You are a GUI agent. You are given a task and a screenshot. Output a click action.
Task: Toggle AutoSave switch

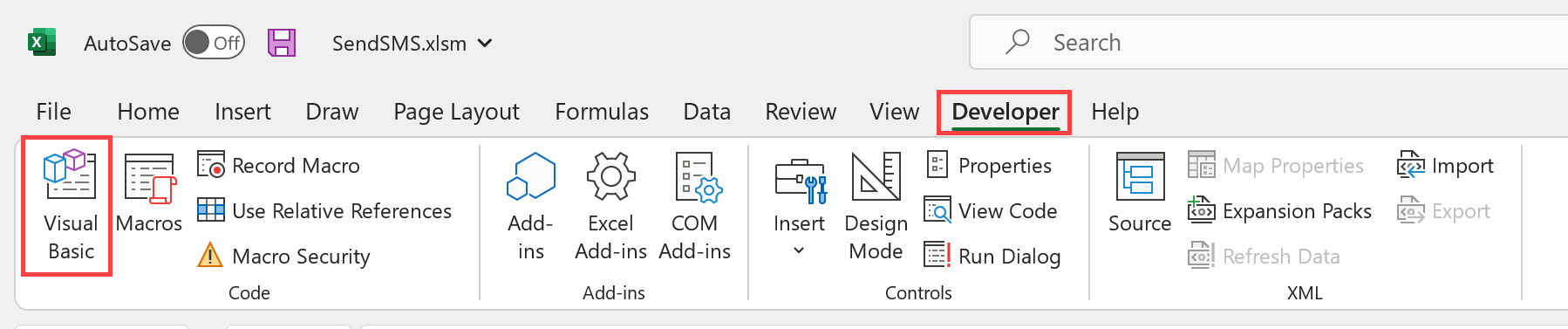coord(213,42)
